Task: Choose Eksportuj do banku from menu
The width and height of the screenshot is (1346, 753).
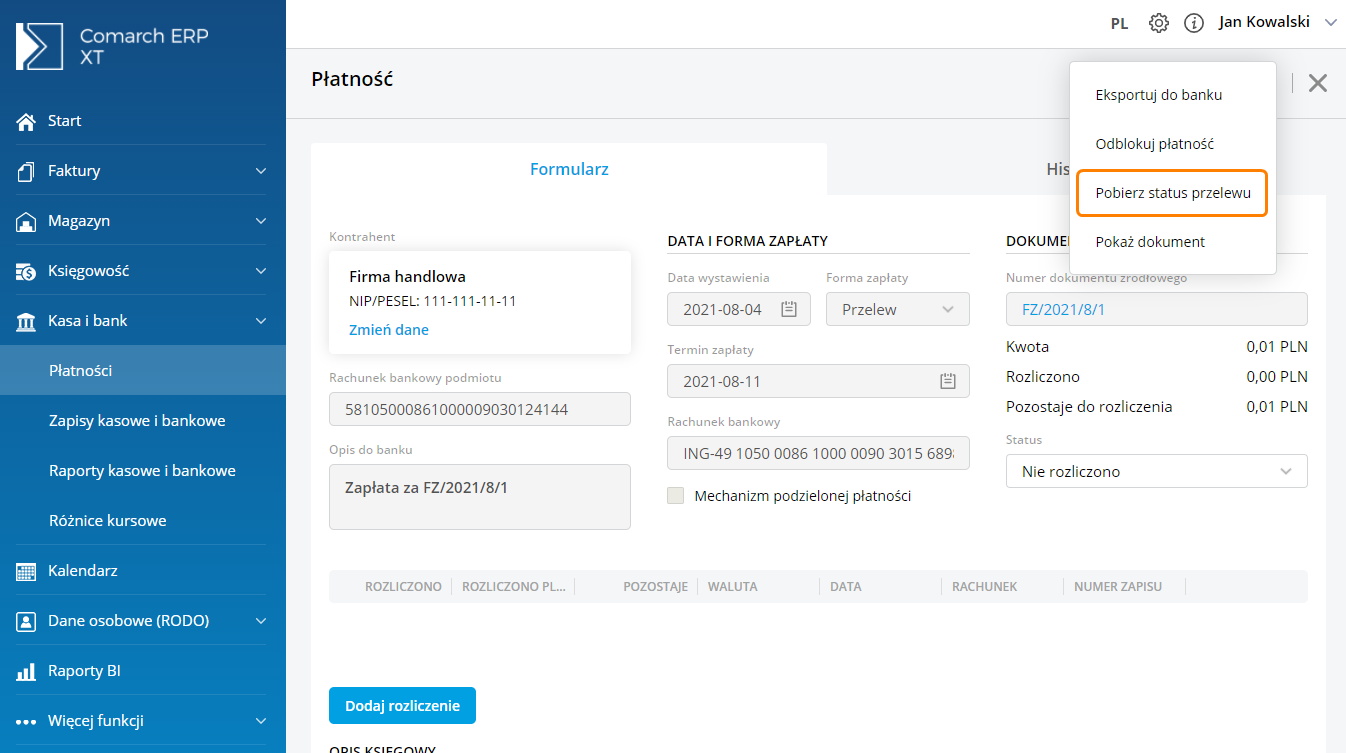Action: pos(1158,95)
